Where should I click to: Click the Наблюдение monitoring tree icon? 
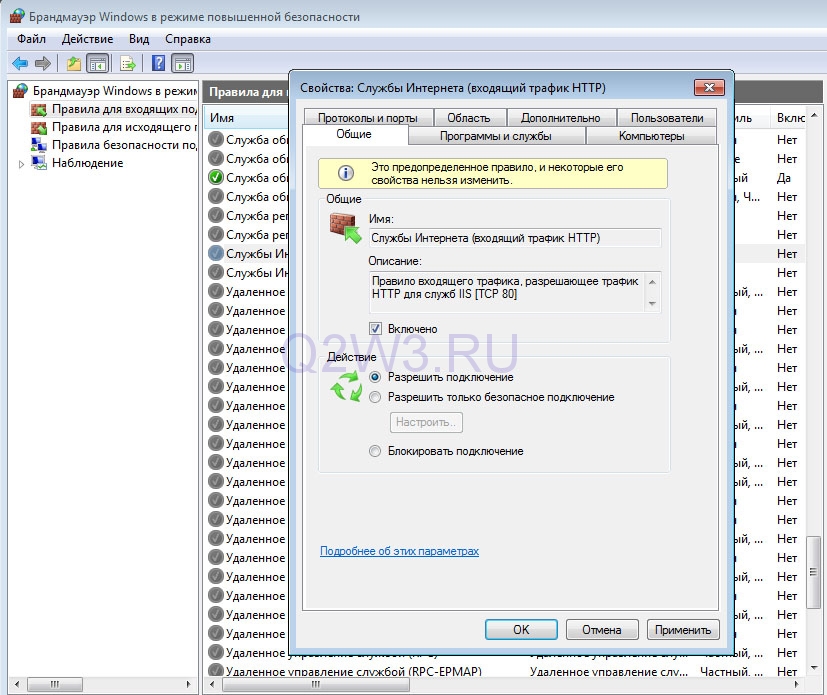pyautogui.click(x=39, y=163)
